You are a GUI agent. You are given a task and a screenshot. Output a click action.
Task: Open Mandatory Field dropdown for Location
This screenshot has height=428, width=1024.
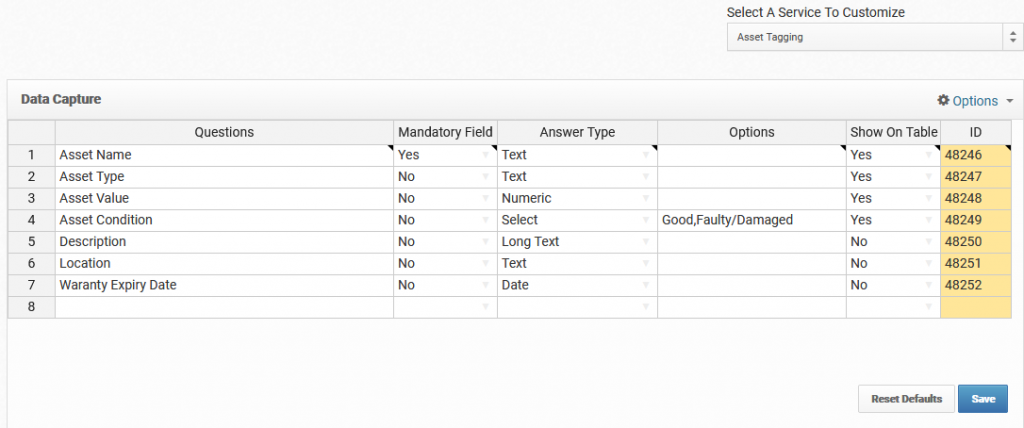coord(485,264)
